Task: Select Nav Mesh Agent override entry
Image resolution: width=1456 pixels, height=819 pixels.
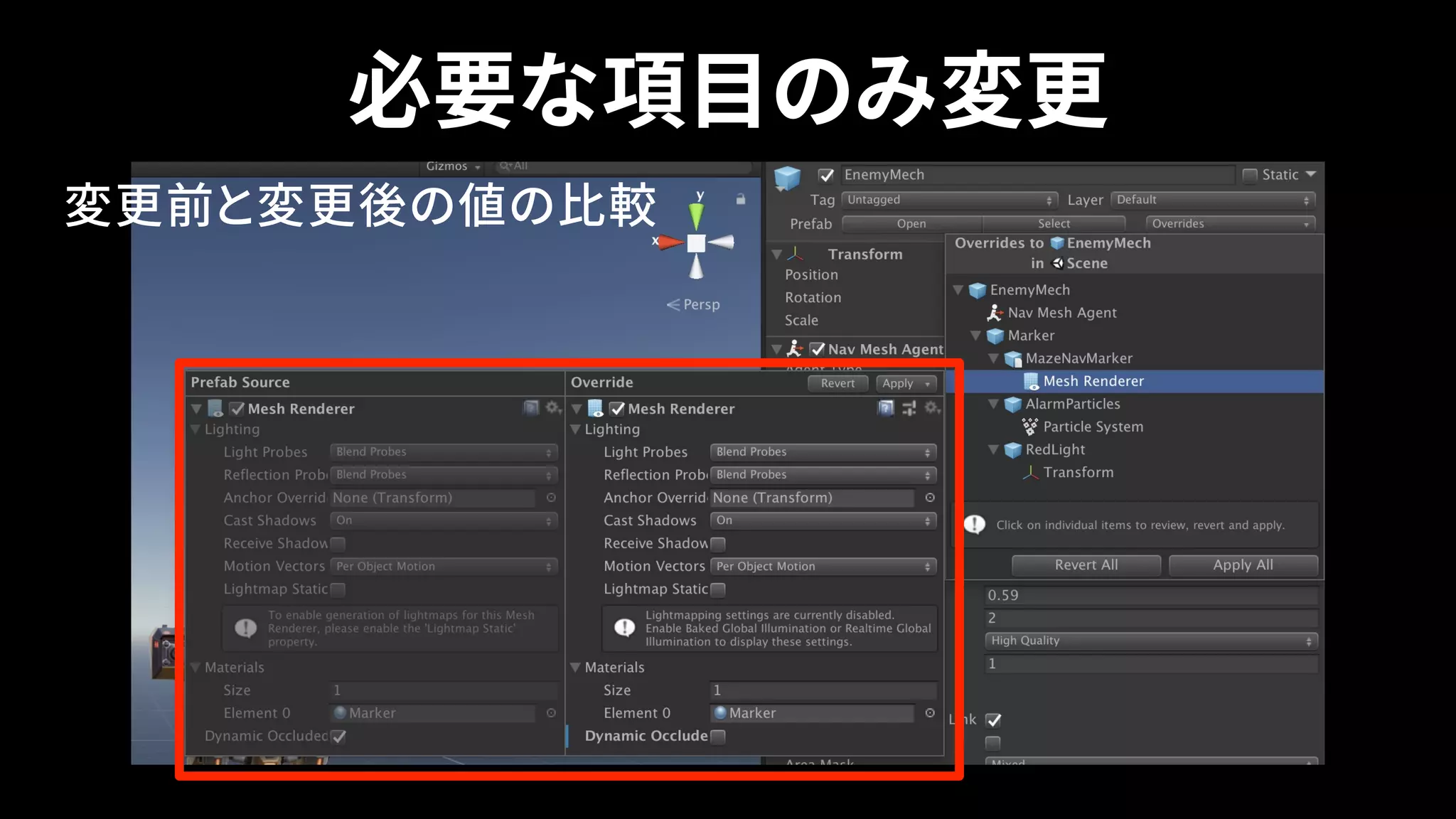Action: point(1061,313)
